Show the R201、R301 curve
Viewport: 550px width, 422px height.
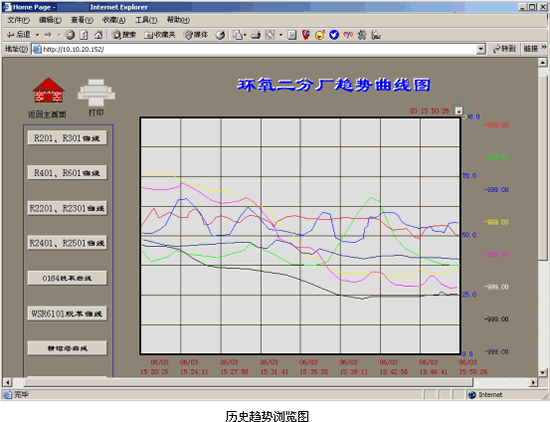point(67,138)
